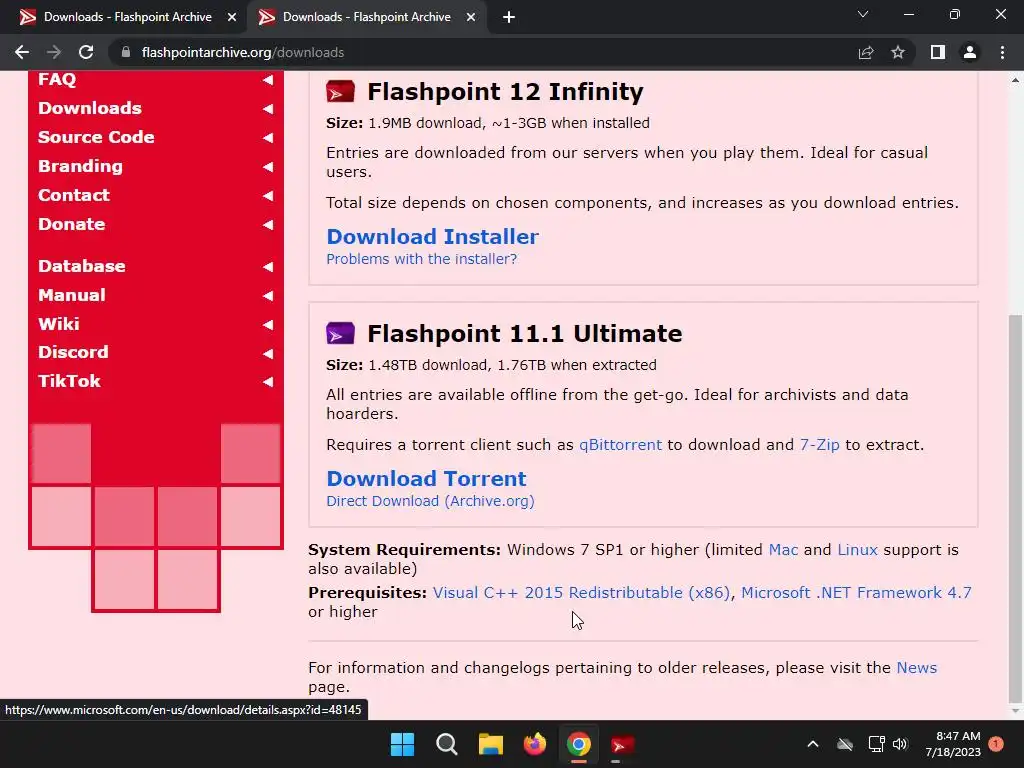
Task: Open the TikTok sidebar link
Action: tap(69, 381)
